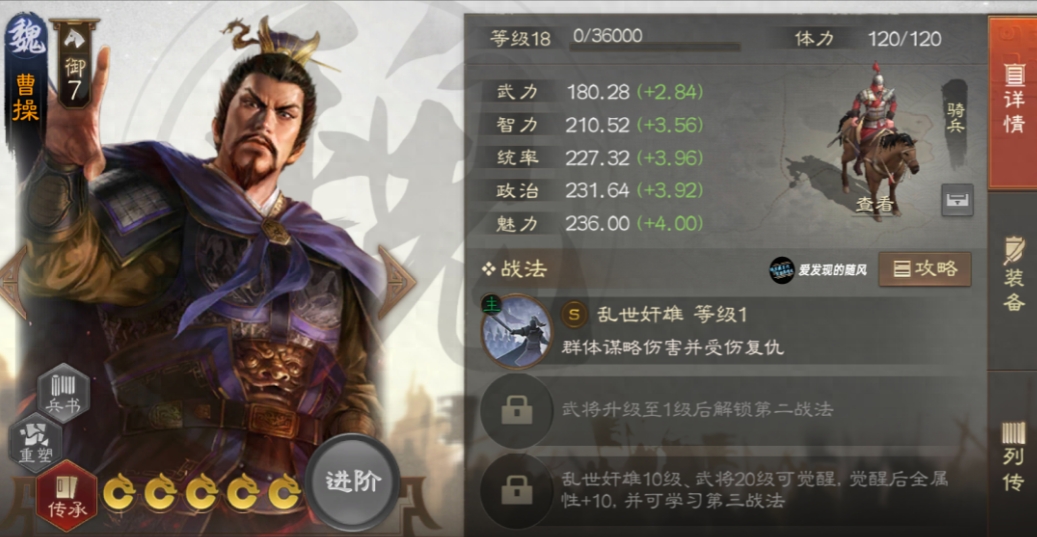1037x537 pixels.
Task: Click the 魏 faction emblem
Action: pyautogui.click(x=26, y=36)
